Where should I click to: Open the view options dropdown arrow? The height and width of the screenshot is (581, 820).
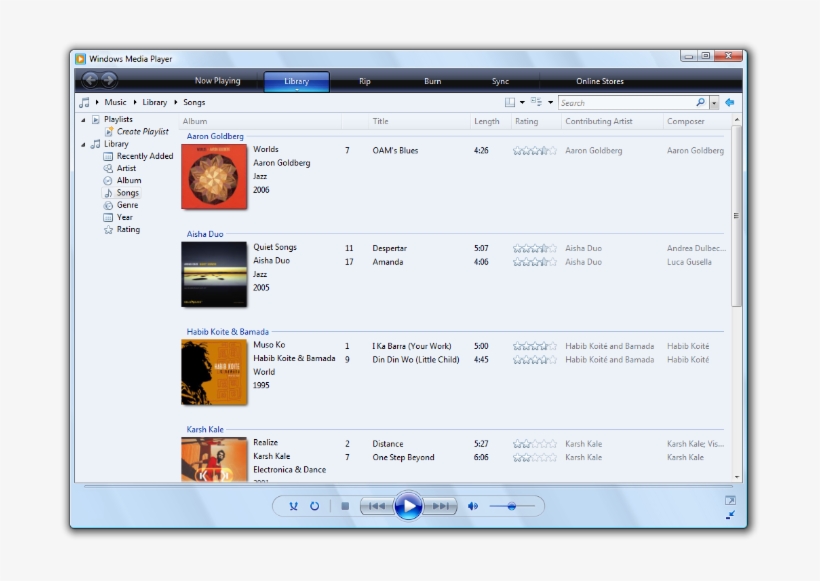[550, 102]
